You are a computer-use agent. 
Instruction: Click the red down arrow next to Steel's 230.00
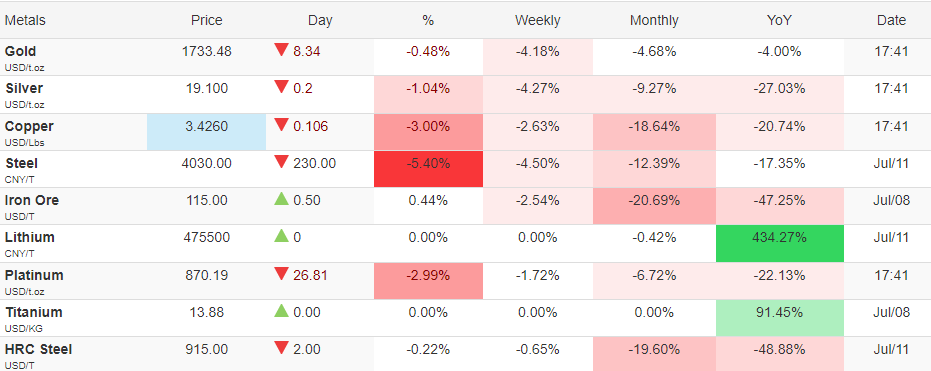pos(281,161)
